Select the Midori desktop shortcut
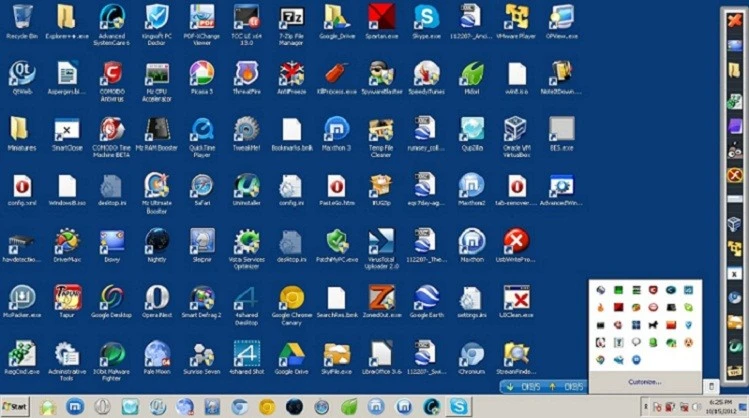This screenshot has width=749, height=418. pos(472,77)
